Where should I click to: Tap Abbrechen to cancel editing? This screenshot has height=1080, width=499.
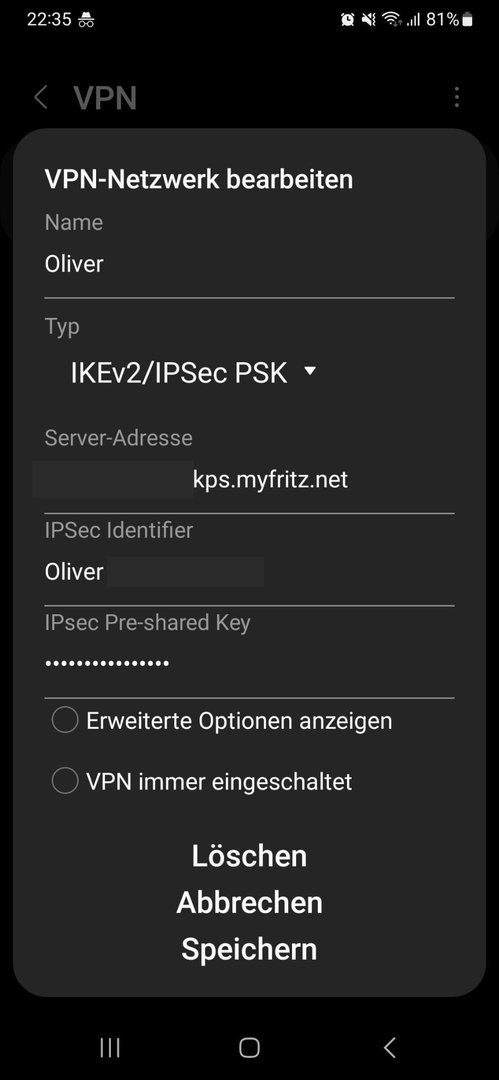(x=249, y=902)
